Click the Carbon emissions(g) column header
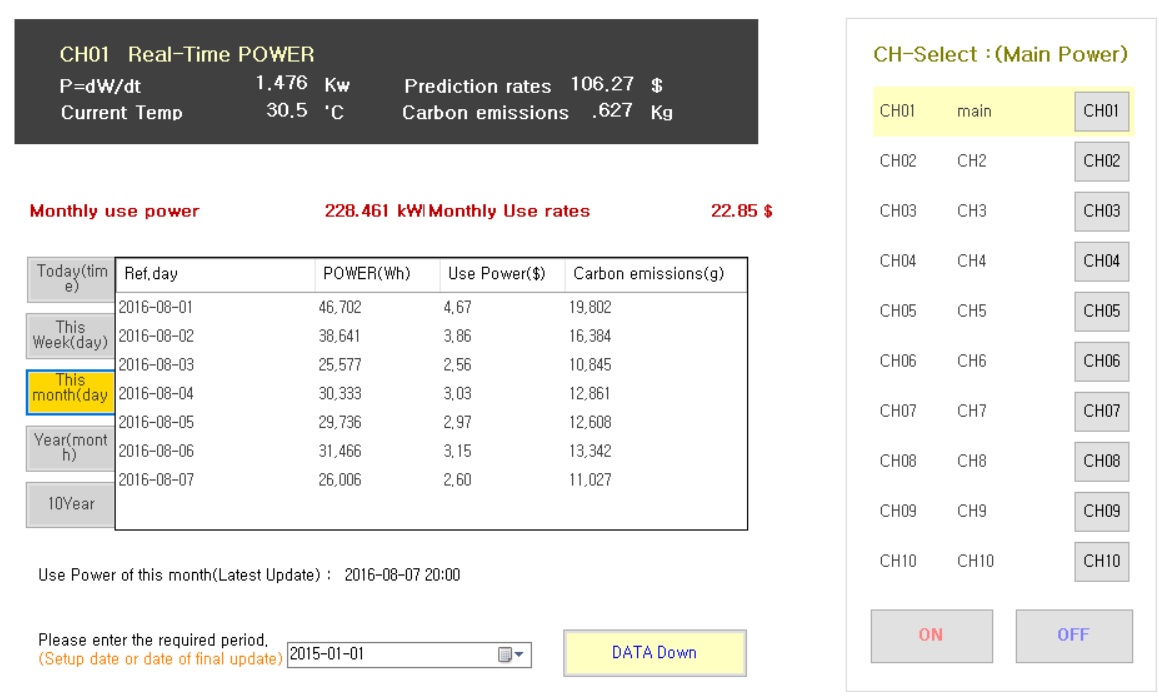Viewport: 1159px width, 697px height. [x=656, y=274]
